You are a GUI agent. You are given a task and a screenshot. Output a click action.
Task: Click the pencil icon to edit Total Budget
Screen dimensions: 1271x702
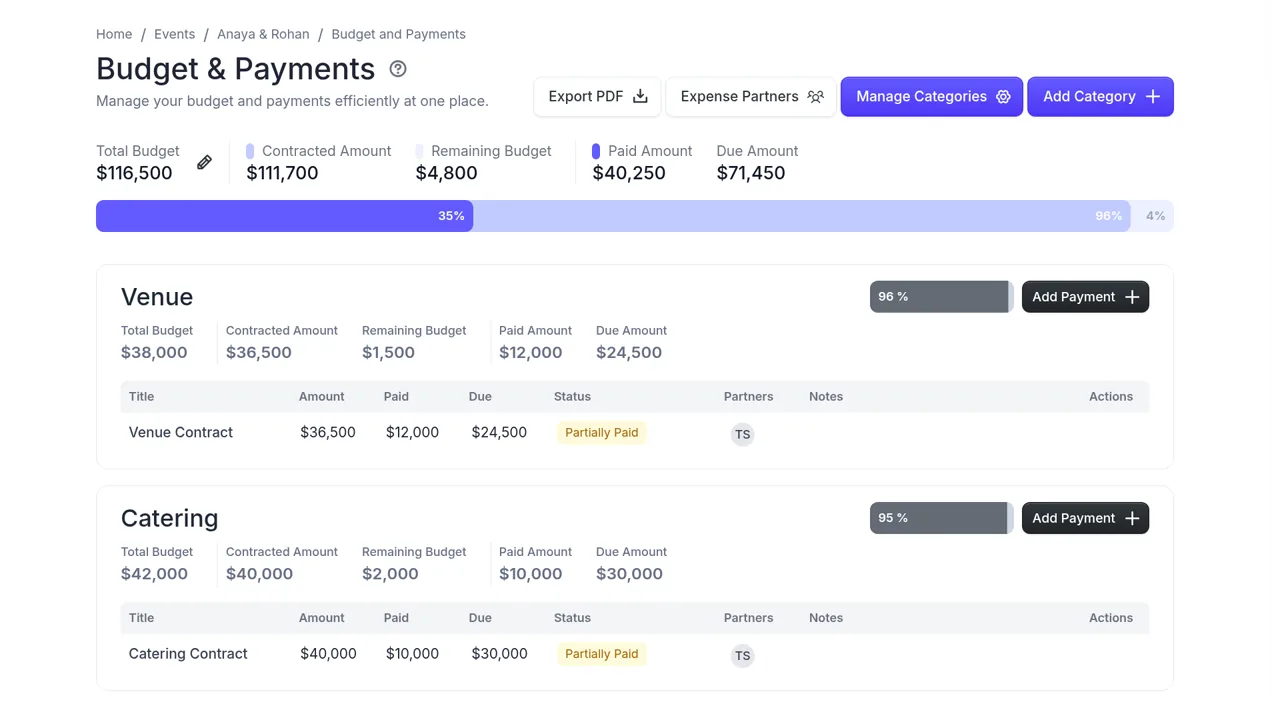click(204, 162)
